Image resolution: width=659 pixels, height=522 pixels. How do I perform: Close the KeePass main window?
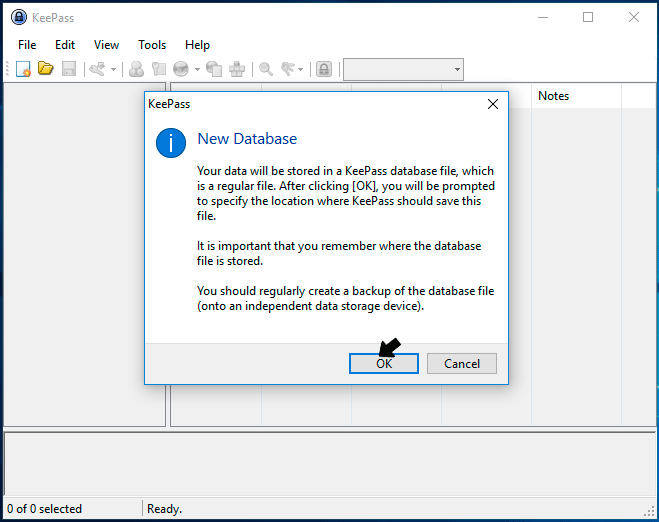pos(634,17)
